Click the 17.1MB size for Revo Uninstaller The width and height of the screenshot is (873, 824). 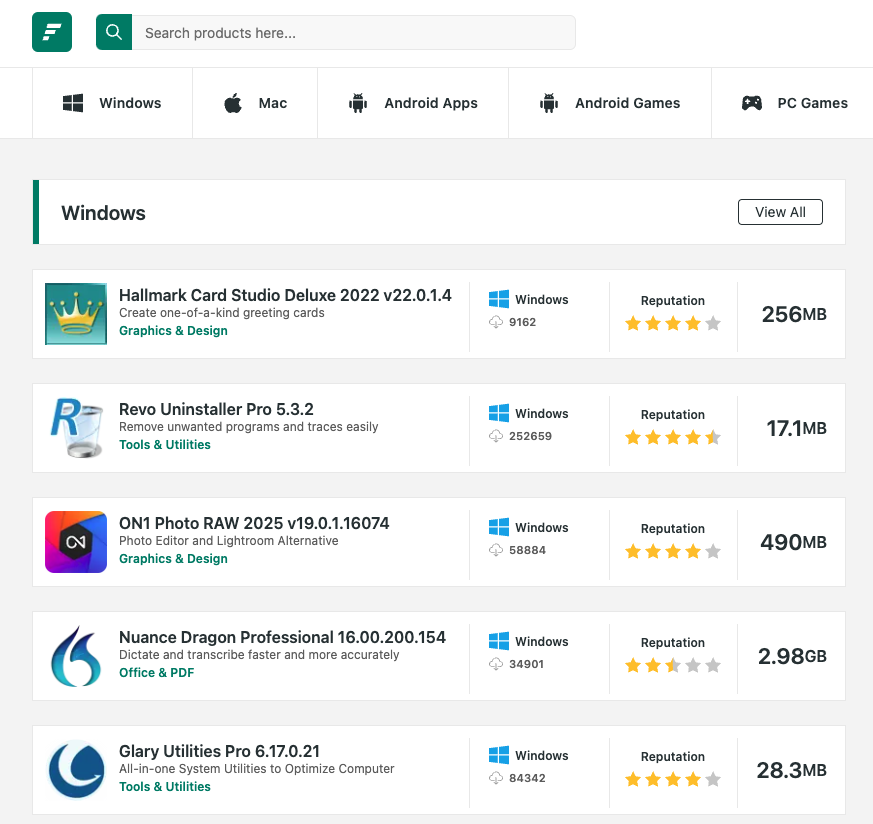point(796,428)
